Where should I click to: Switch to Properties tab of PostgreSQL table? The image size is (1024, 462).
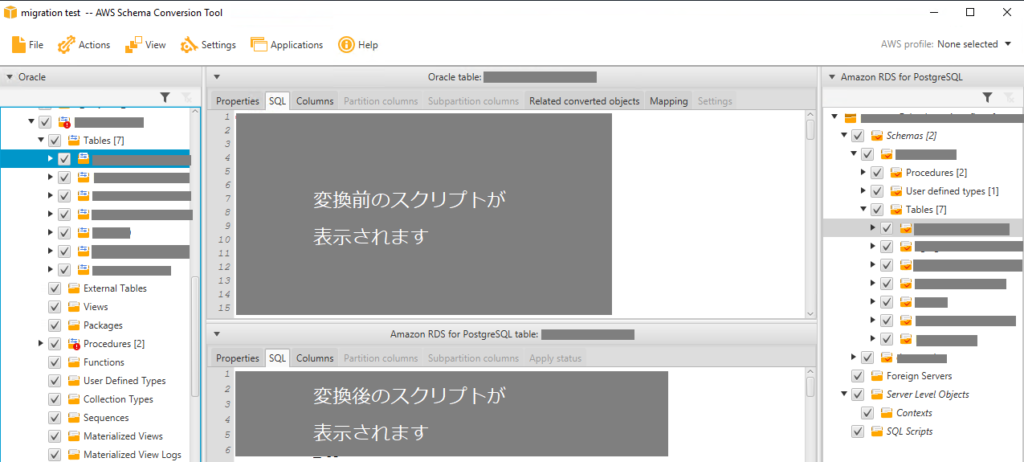pos(238,358)
